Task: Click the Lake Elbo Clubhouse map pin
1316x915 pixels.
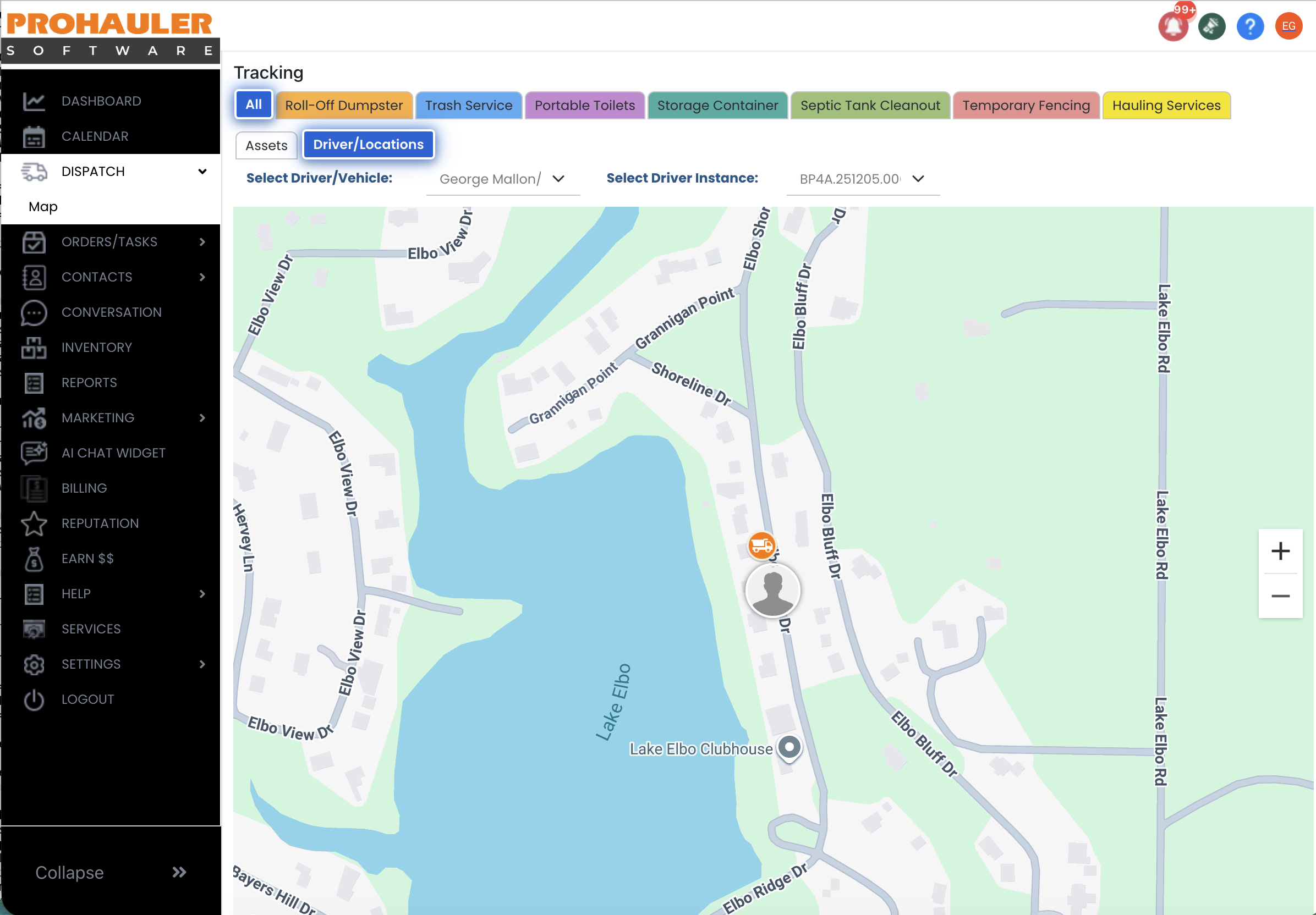Action: coord(789,748)
